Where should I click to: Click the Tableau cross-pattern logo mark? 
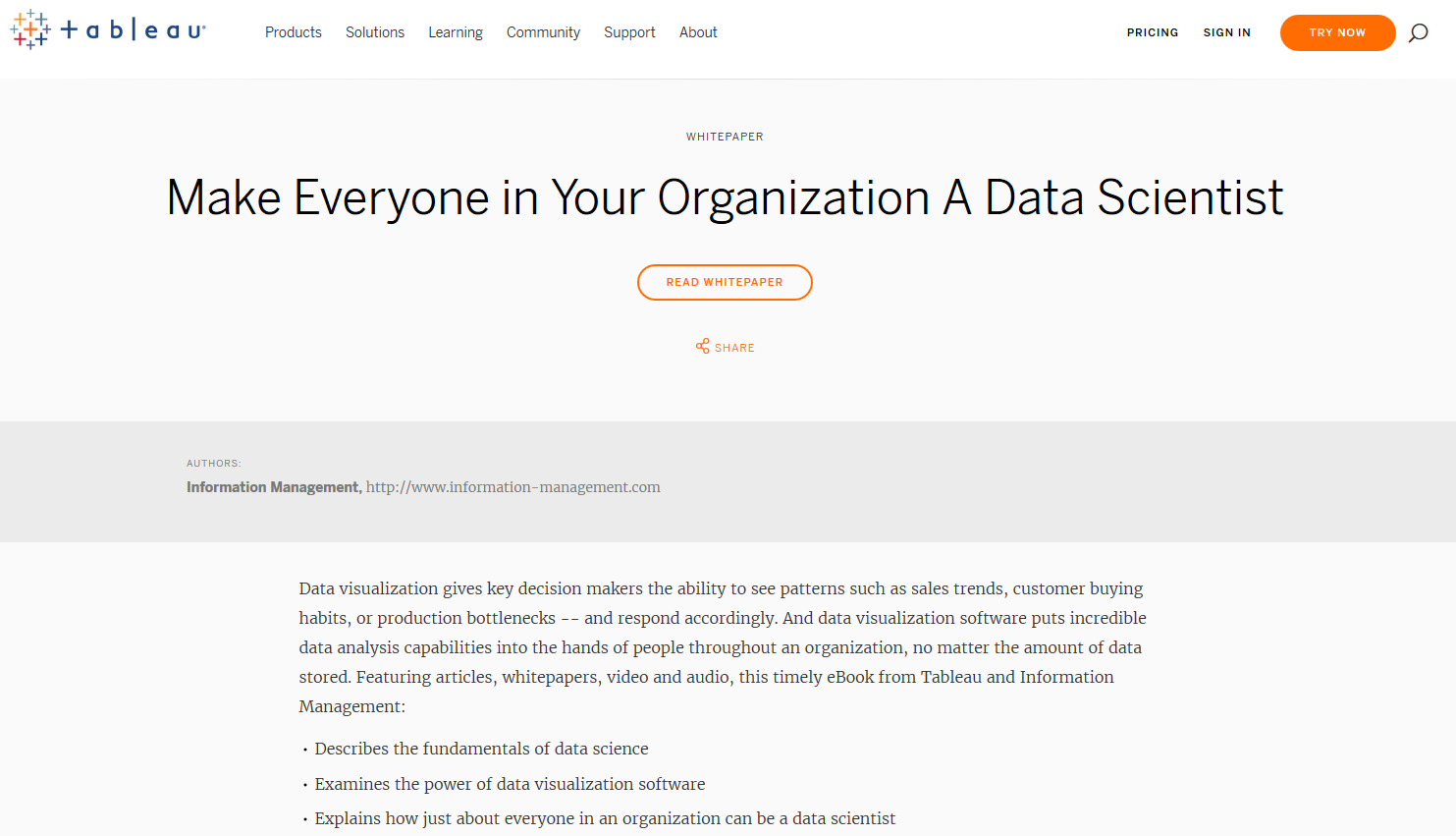click(29, 30)
